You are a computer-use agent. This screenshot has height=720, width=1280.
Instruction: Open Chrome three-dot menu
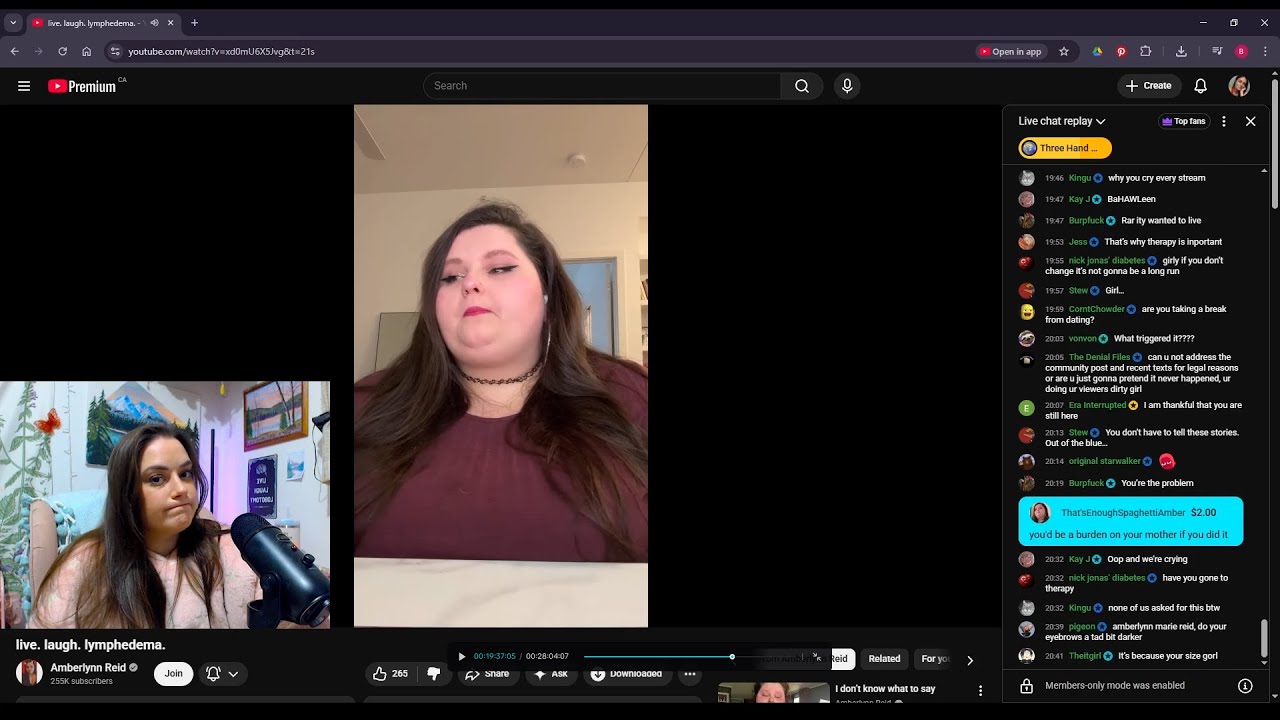click(1265, 51)
